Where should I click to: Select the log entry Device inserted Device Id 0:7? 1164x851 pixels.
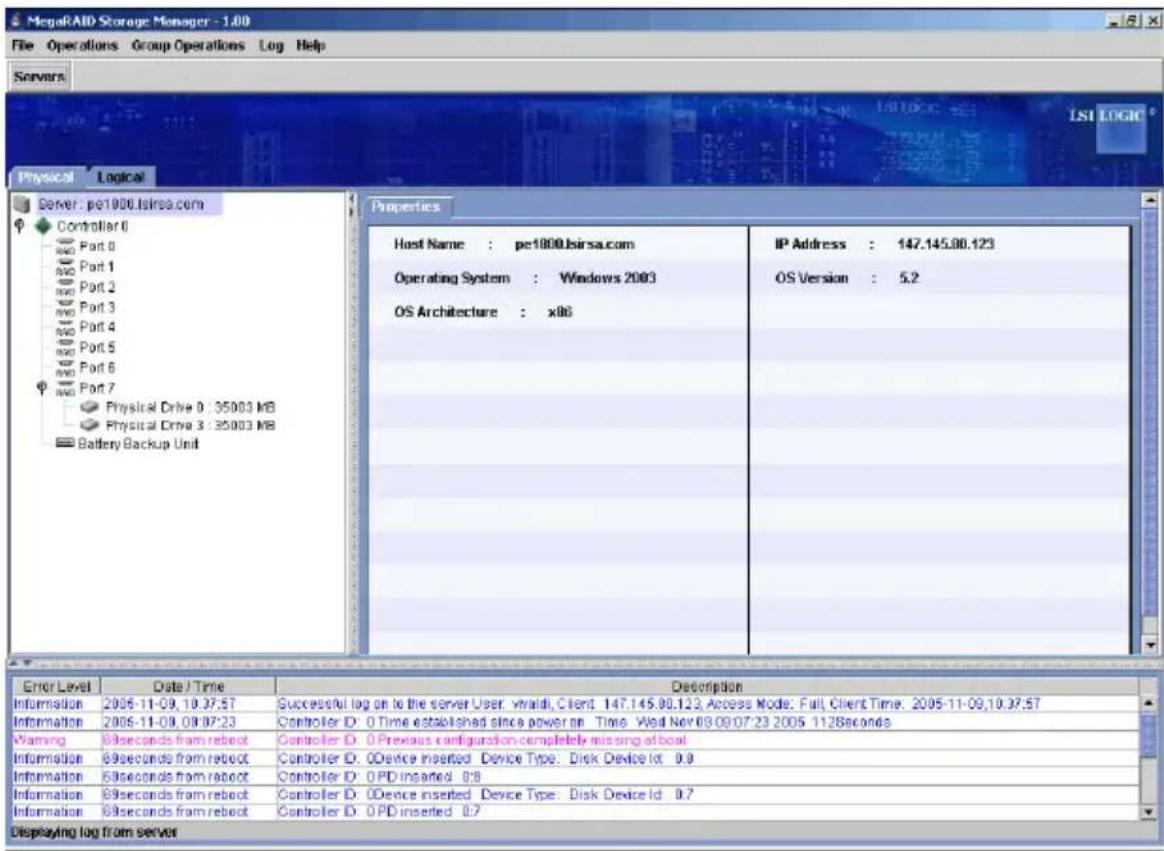(576, 794)
